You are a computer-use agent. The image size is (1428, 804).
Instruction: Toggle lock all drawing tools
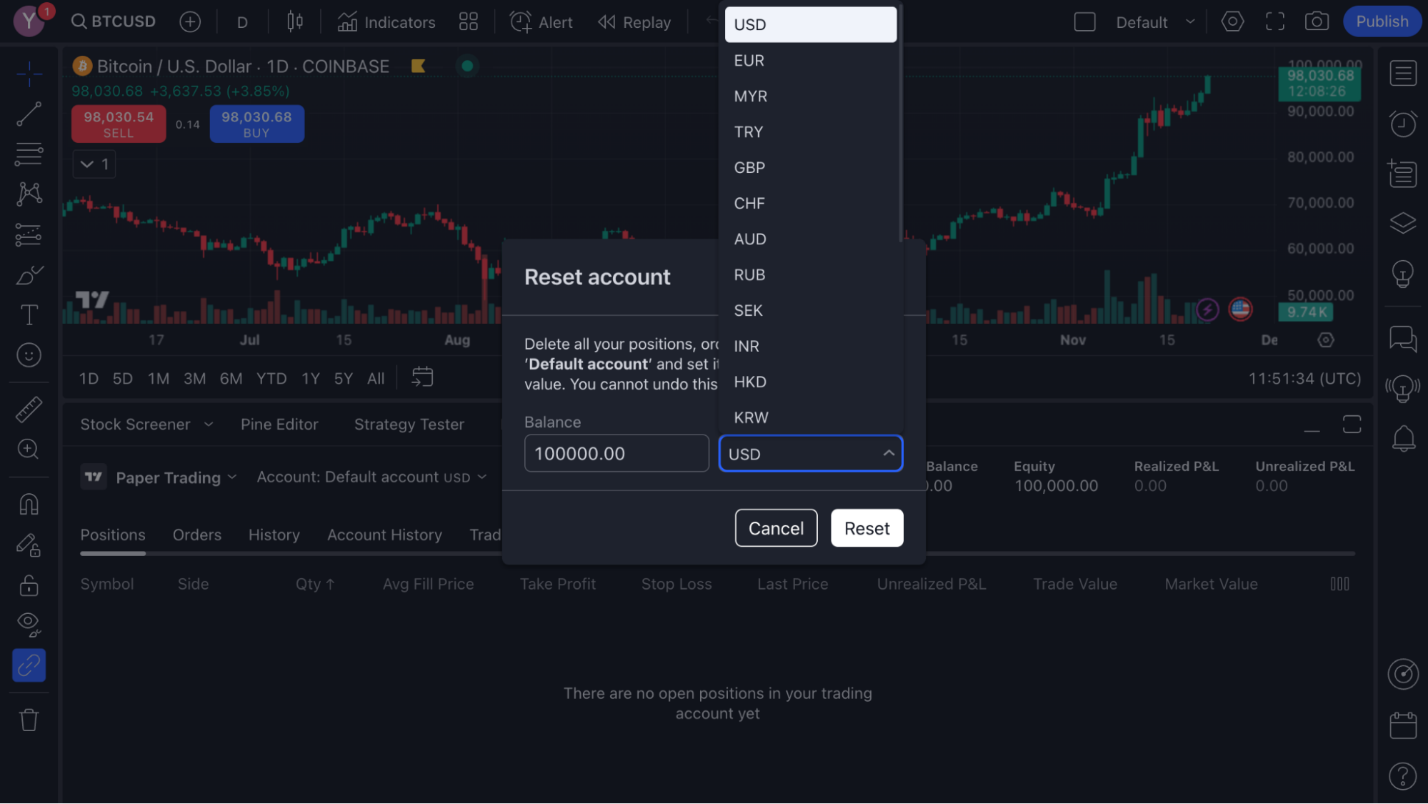pos(29,585)
